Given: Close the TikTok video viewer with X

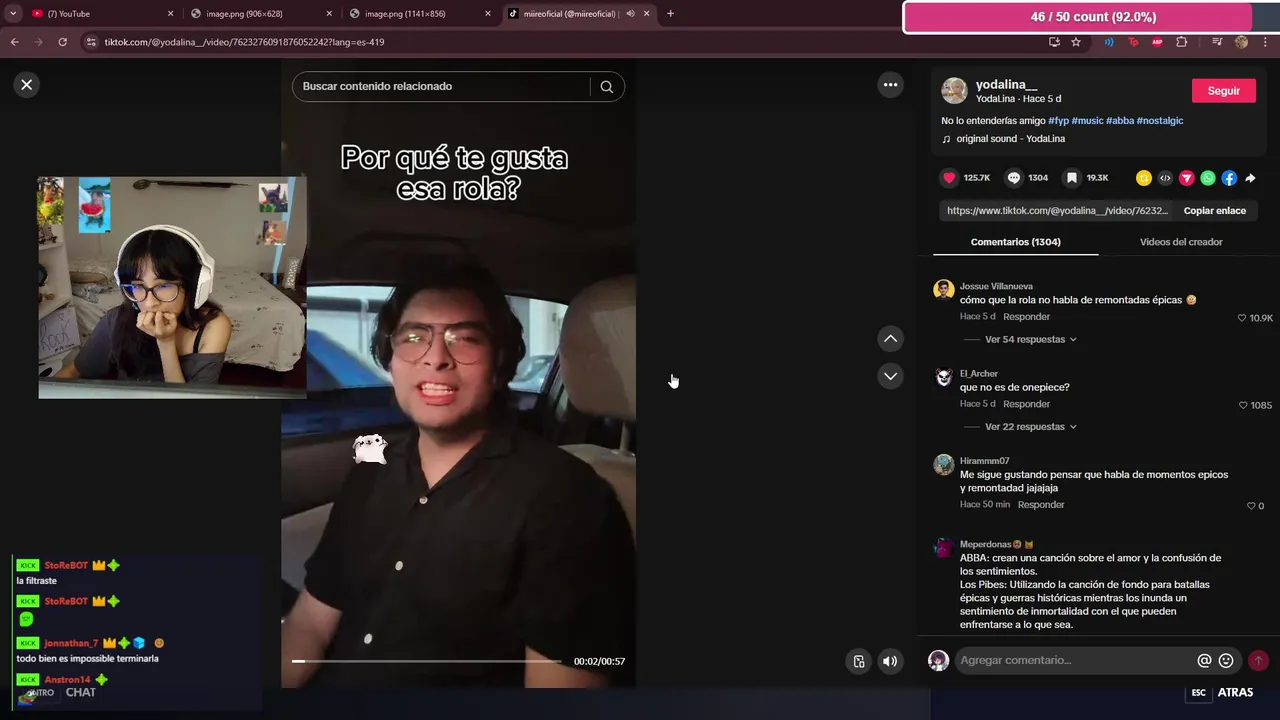Looking at the screenshot, I should coord(27,85).
